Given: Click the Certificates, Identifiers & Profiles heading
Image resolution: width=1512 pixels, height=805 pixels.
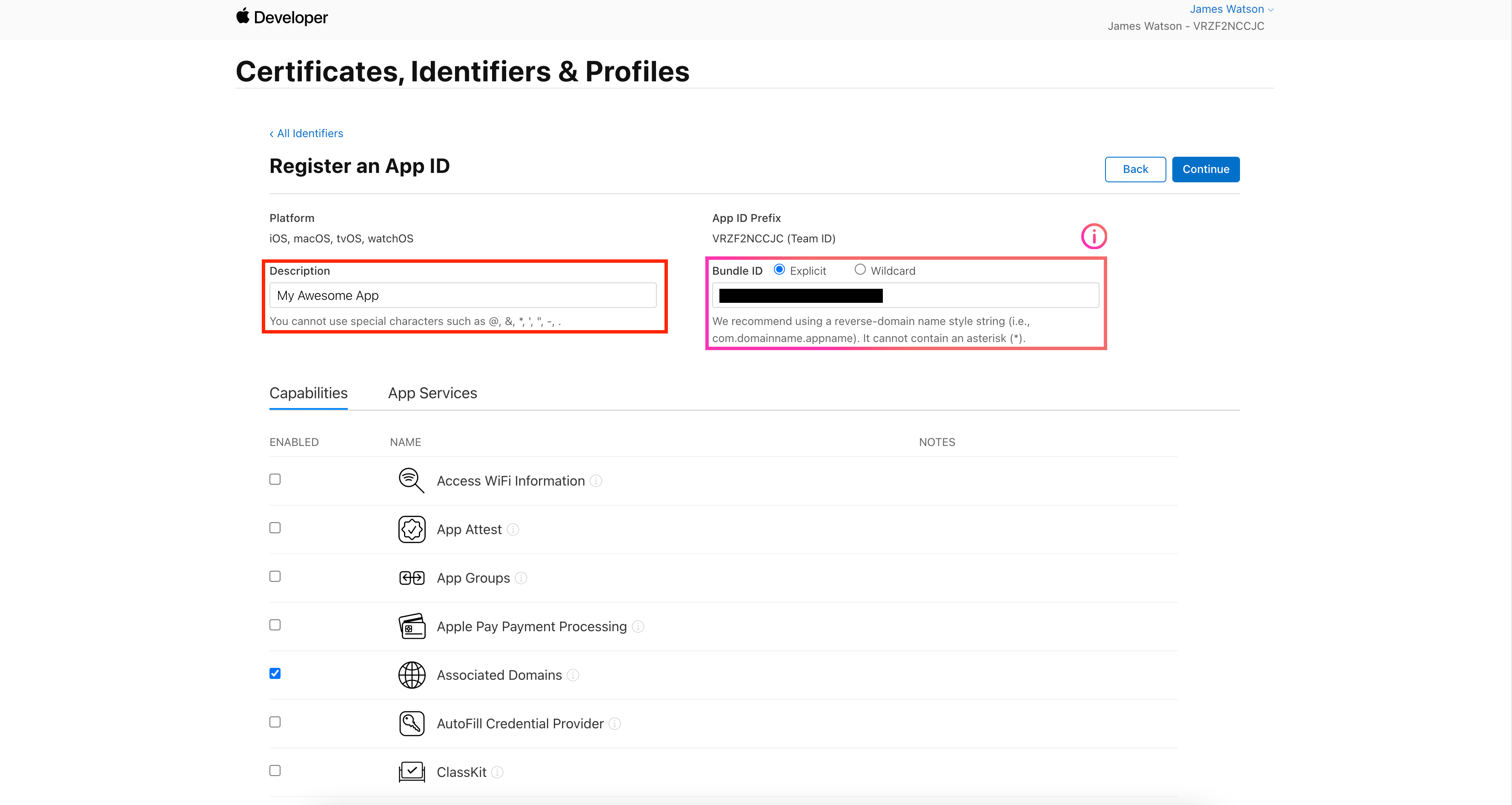Looking at the screenshot, I should click(463, 72).
